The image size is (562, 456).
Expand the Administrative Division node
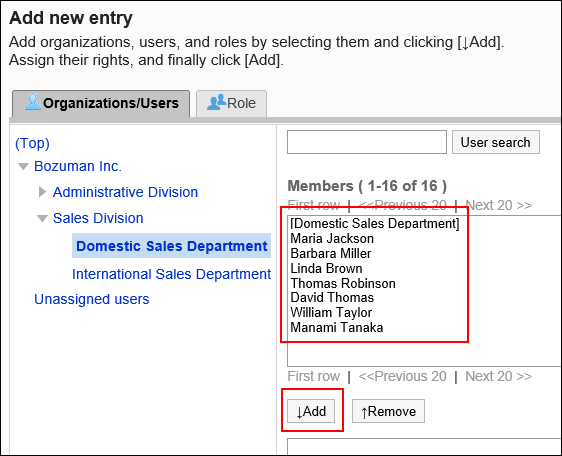click(x=42, y=192)
